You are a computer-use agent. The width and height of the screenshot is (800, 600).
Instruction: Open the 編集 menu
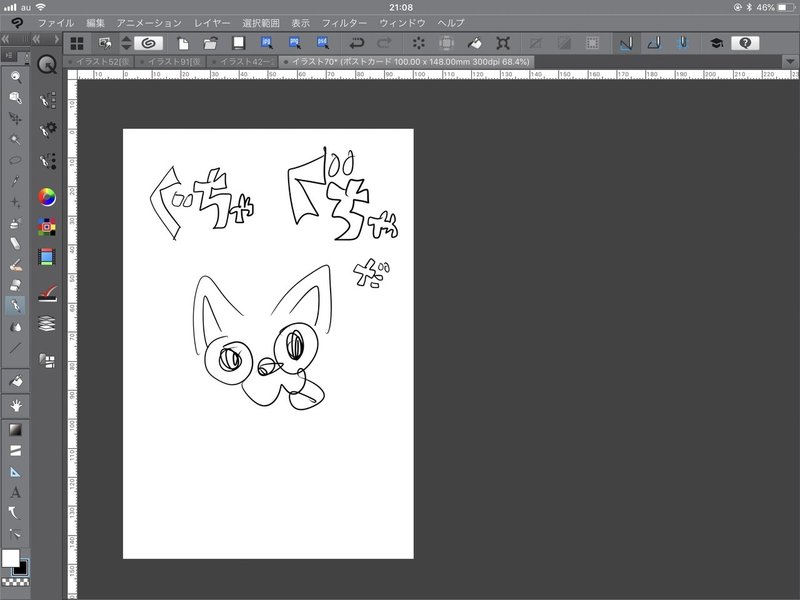[95, 23]
